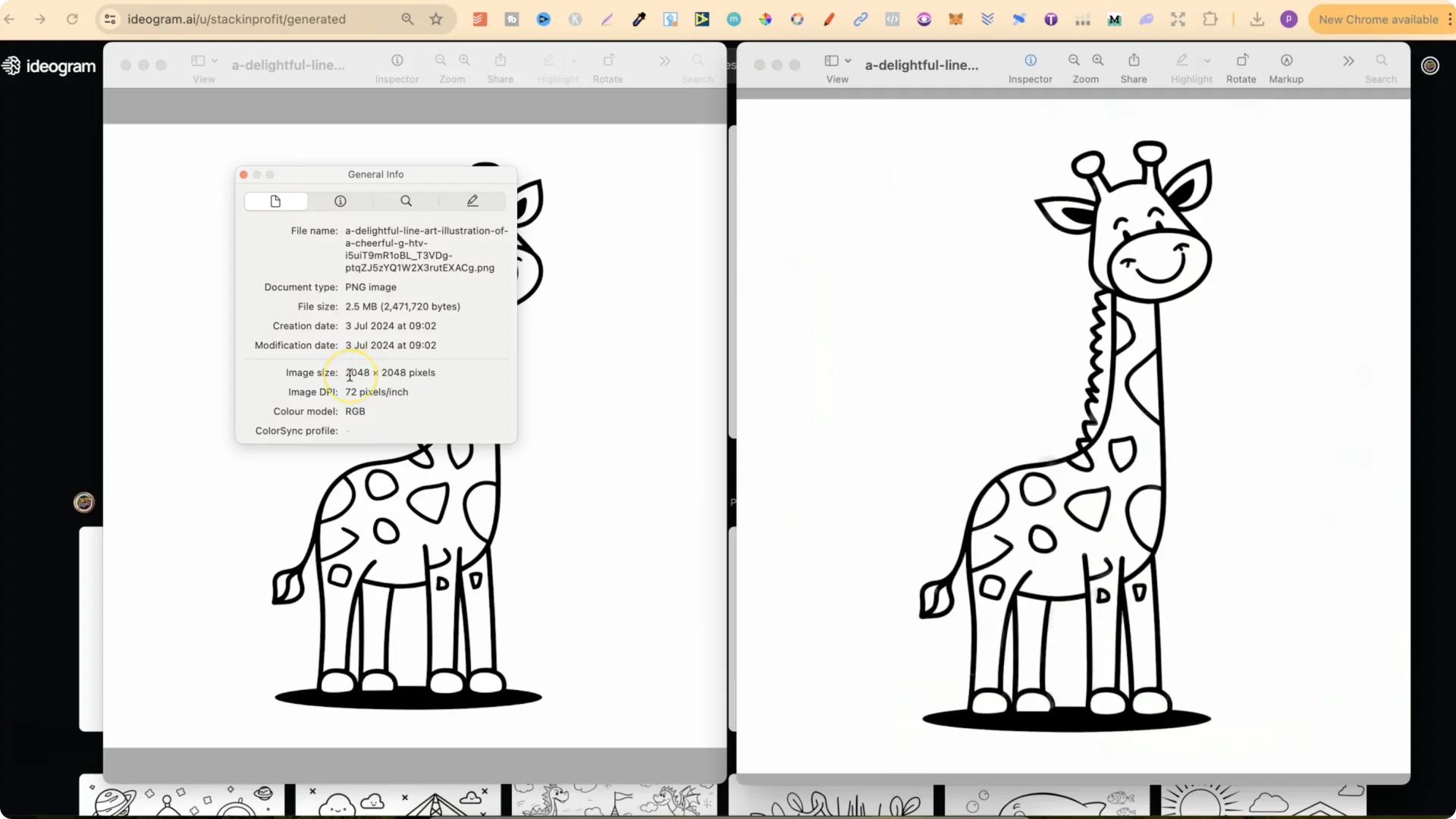Open the Chrome profile menu
This screenshot has width=1456, height=819.
click(x=1289, y=19)
